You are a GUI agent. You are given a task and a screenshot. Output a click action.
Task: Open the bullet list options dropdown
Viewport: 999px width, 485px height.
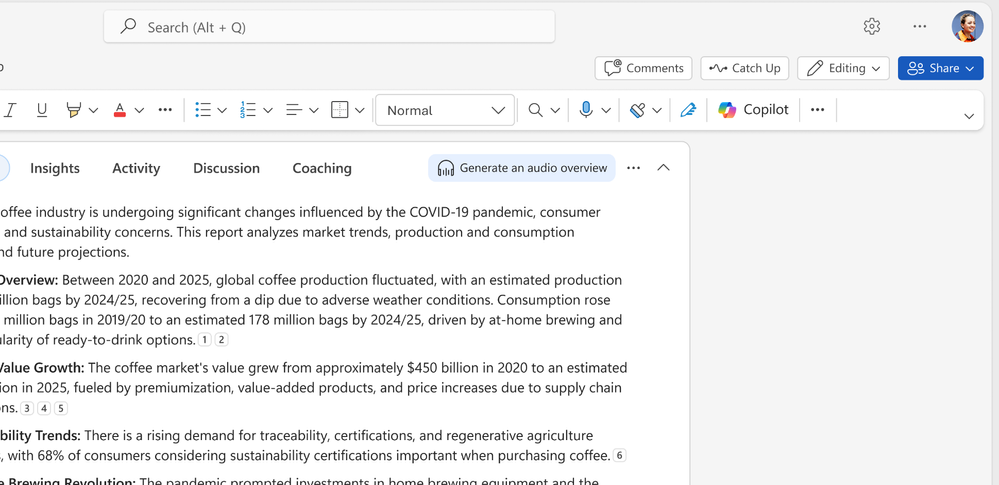pos(222,110)
